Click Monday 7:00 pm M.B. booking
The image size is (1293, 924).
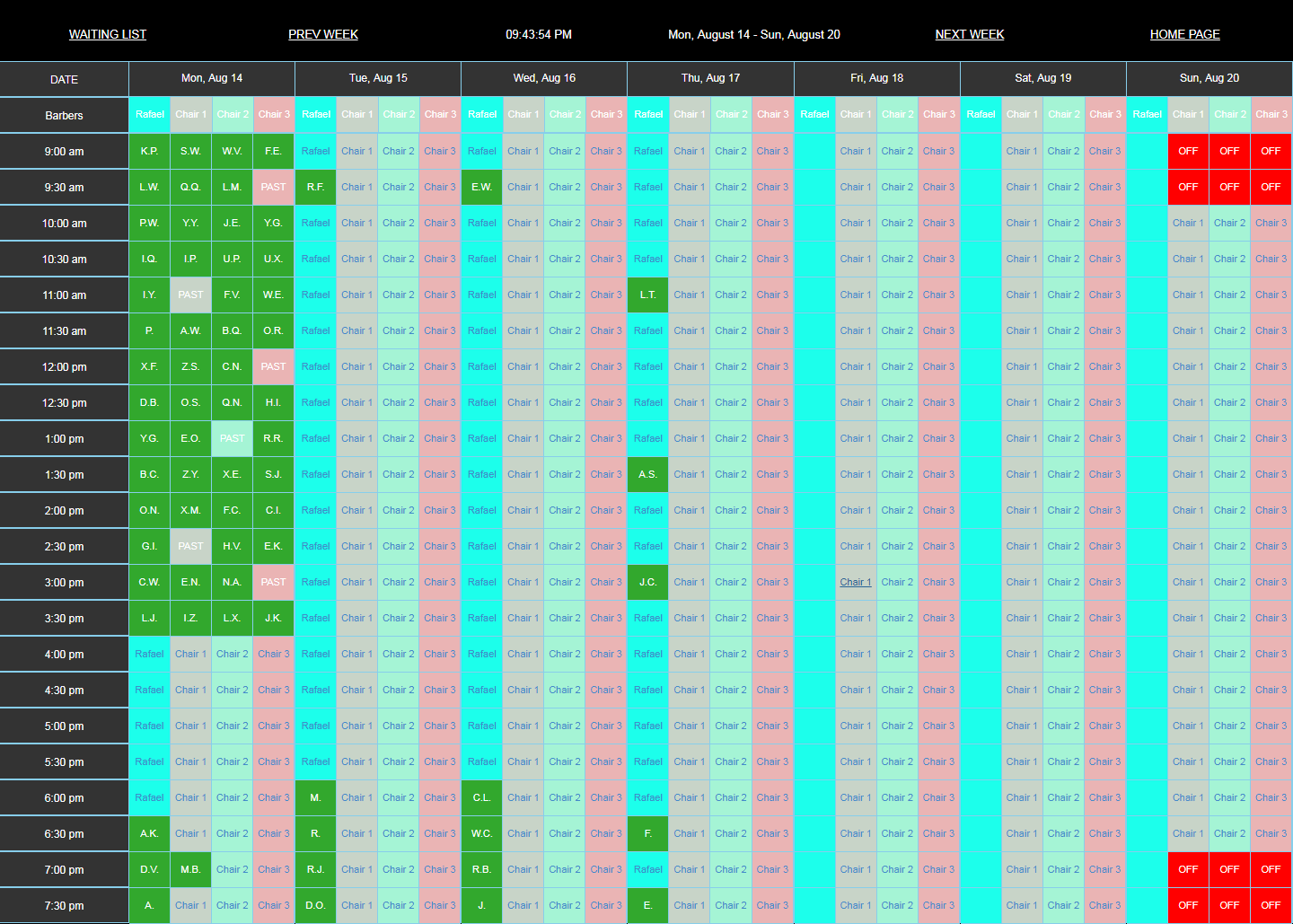190,869
